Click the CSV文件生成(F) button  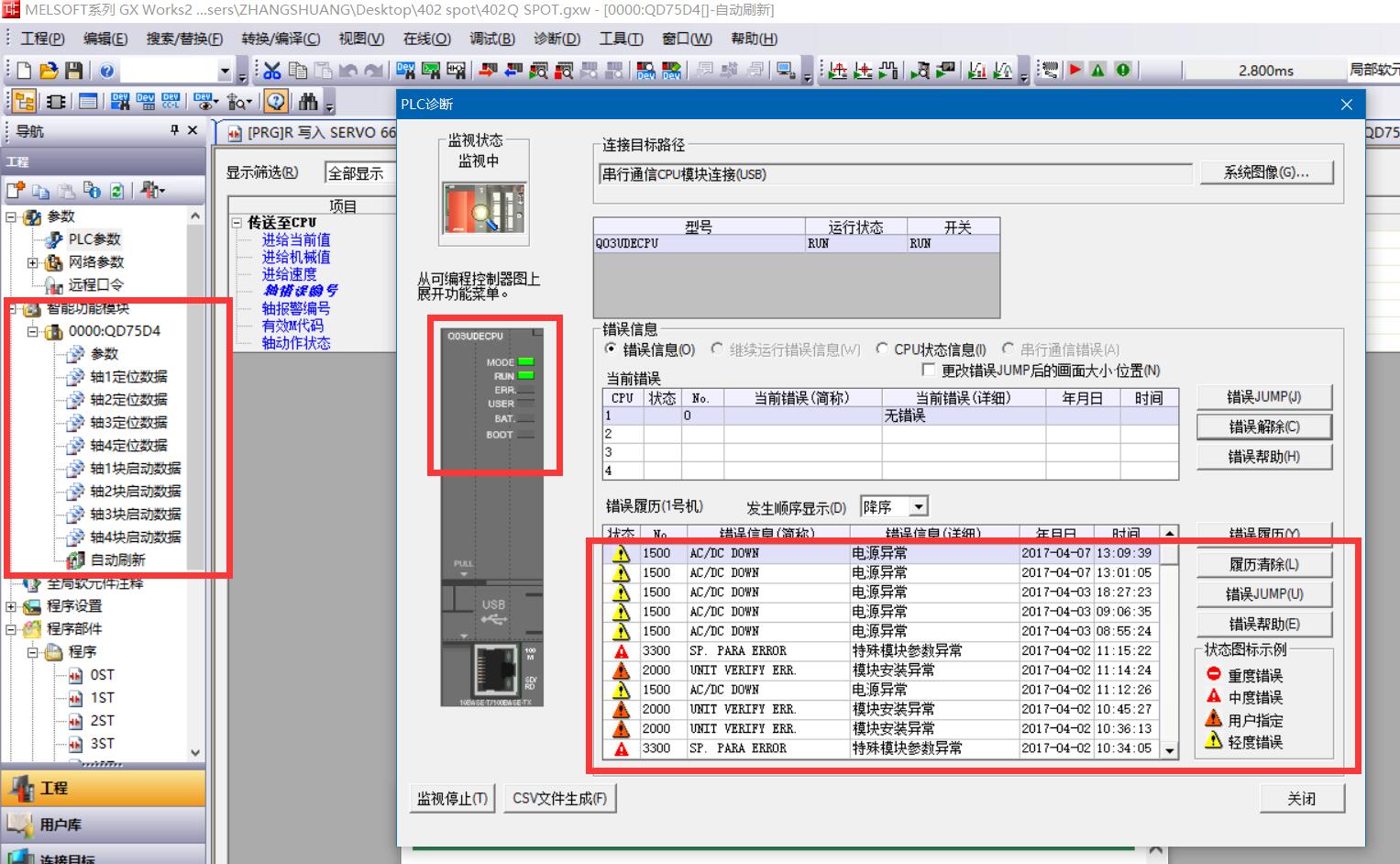point(559,799)
